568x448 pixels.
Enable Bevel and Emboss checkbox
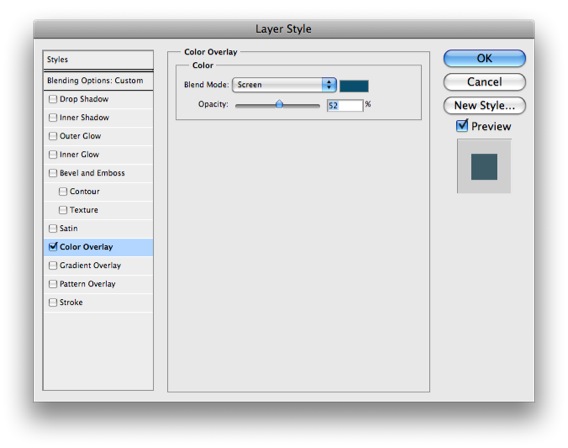[x=53, y=173]
